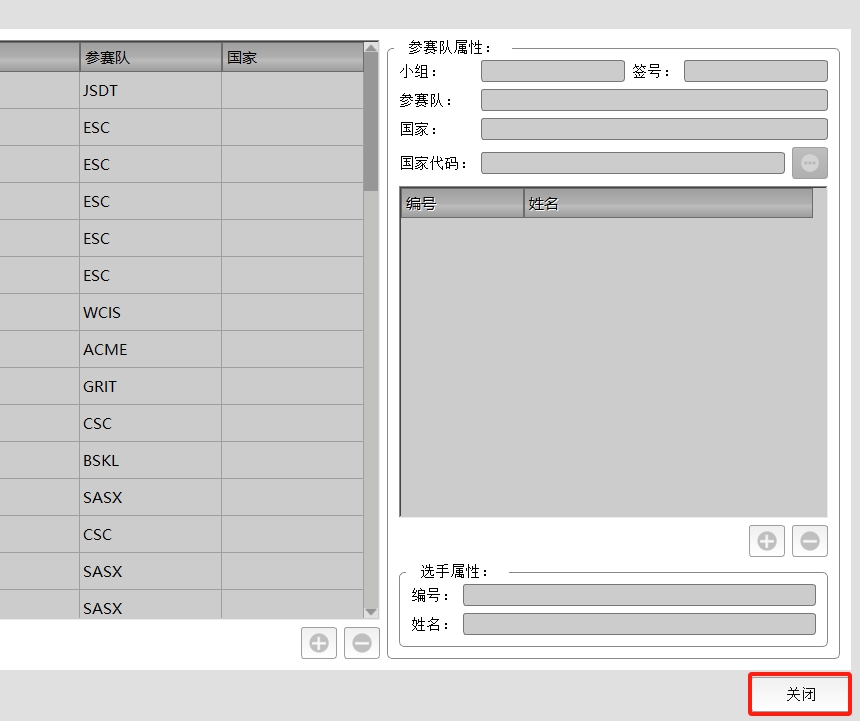Click the team list scrollbar up arrow
The width and height of the screenshot is (860, 721).
371,47
